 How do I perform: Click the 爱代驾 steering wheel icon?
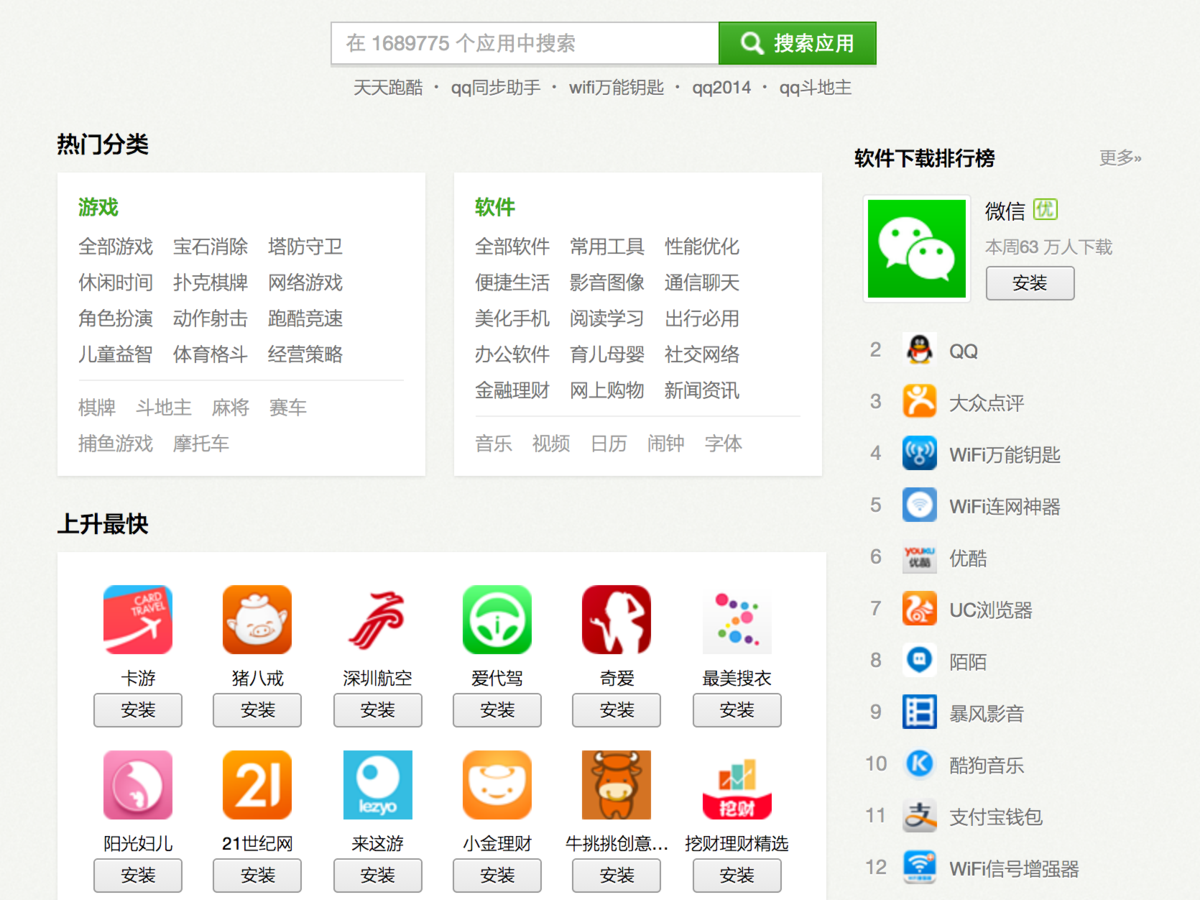tap(497, 620)
